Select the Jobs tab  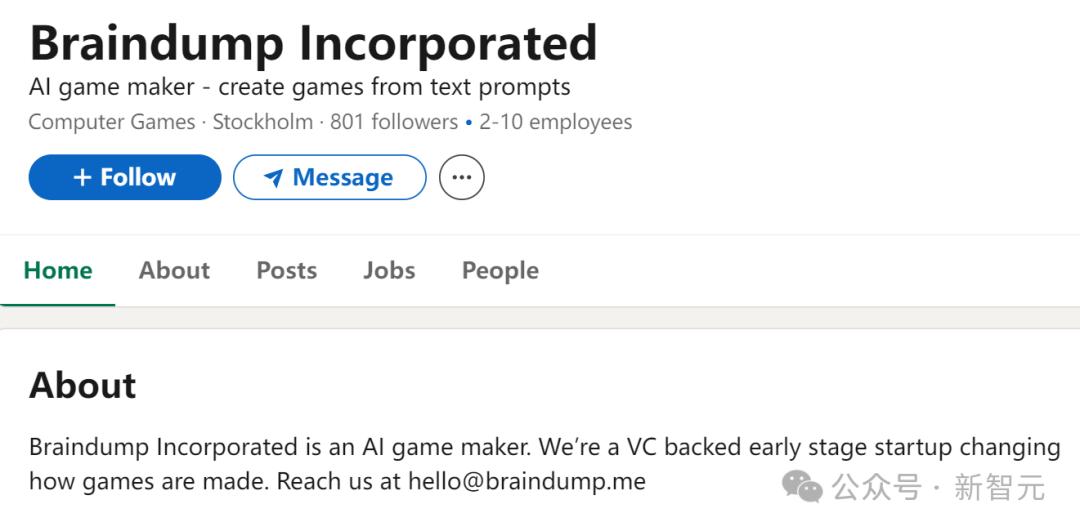click(389, 270)
